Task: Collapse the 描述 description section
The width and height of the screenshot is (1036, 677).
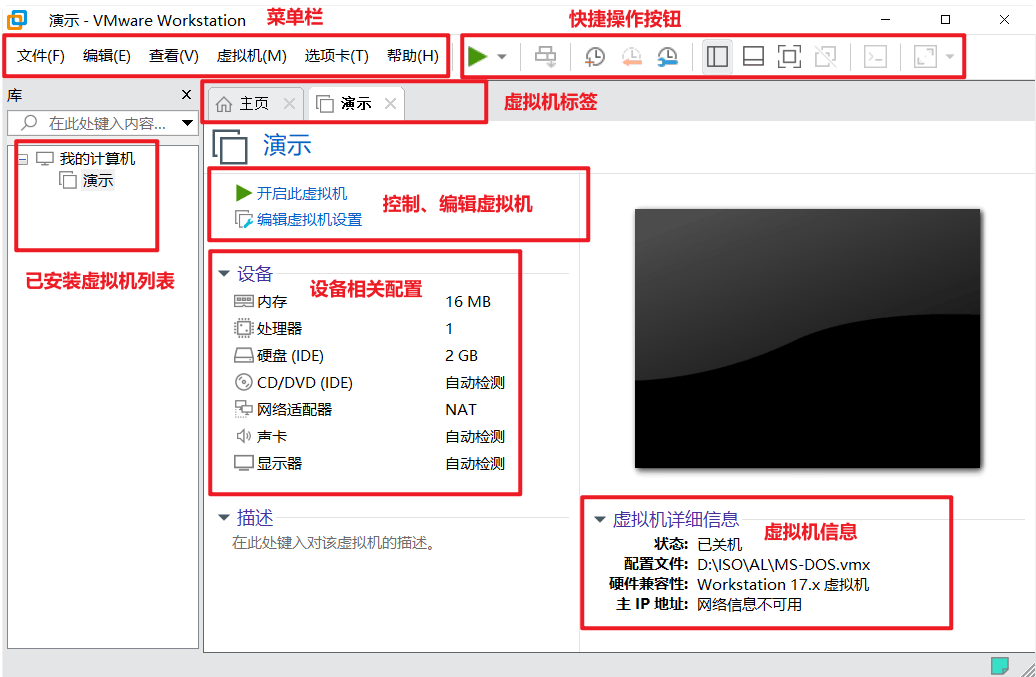Action: click(222, 518)
